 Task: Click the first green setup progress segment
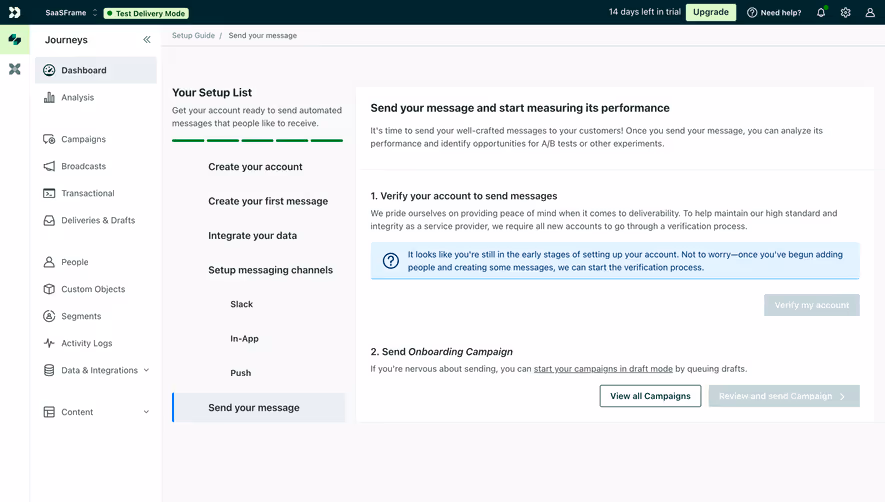click(x=188, y=140)
